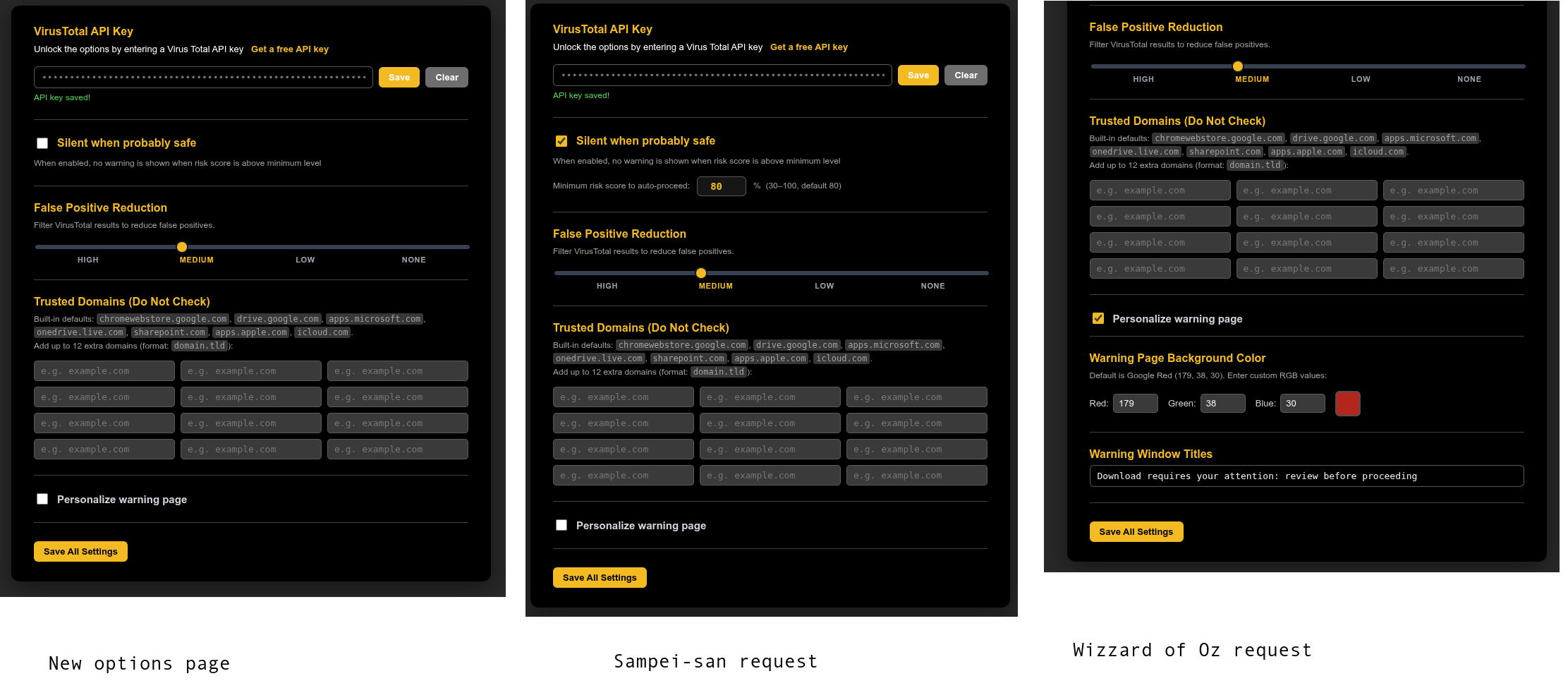The height and width of the screenshot is (700, 1568).
Task: Set left panel slider to LOW
Action: click(305, 247)
